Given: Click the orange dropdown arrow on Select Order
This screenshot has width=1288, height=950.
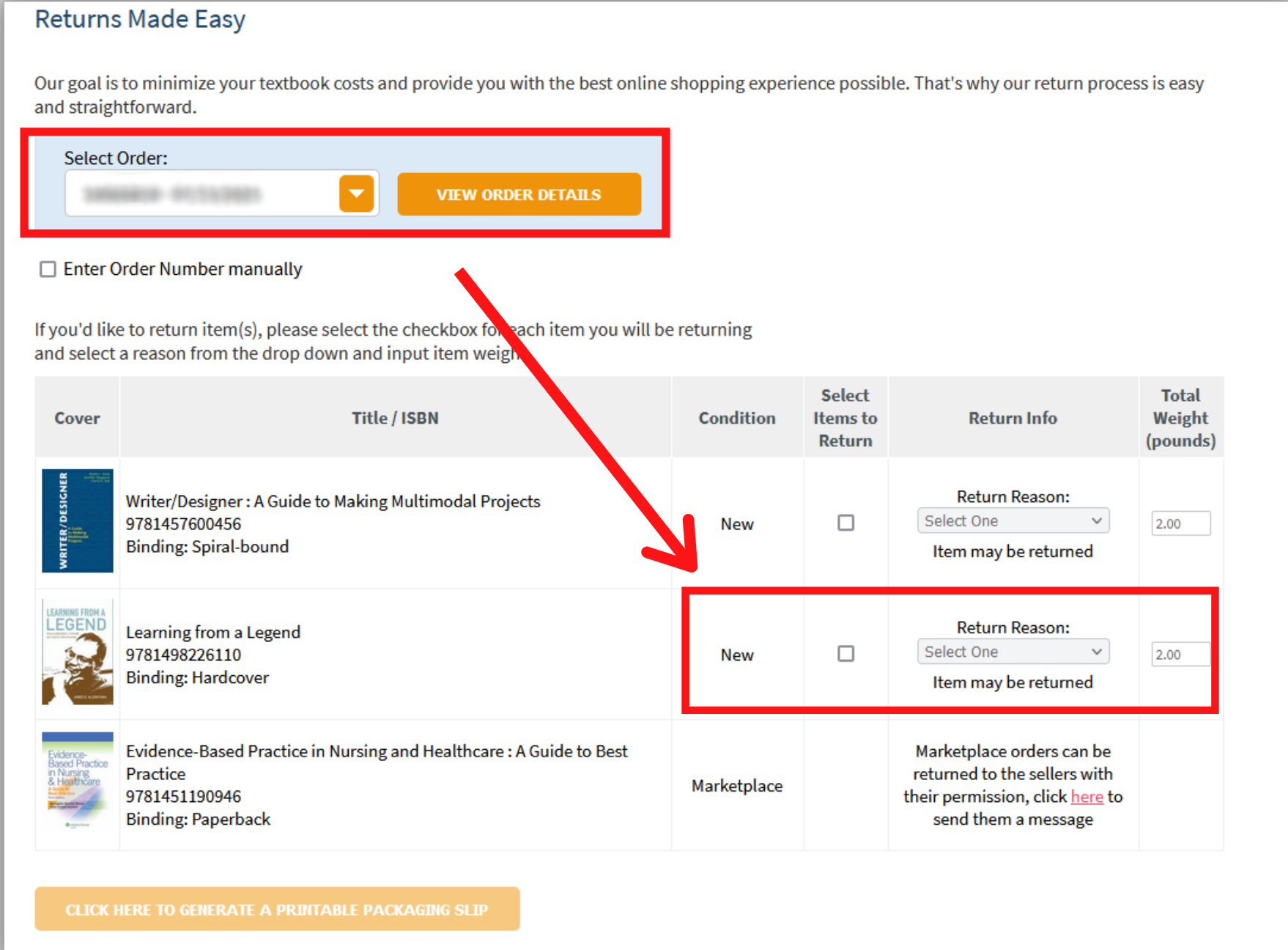Looking at the screenshot, I should click(357, 194).
